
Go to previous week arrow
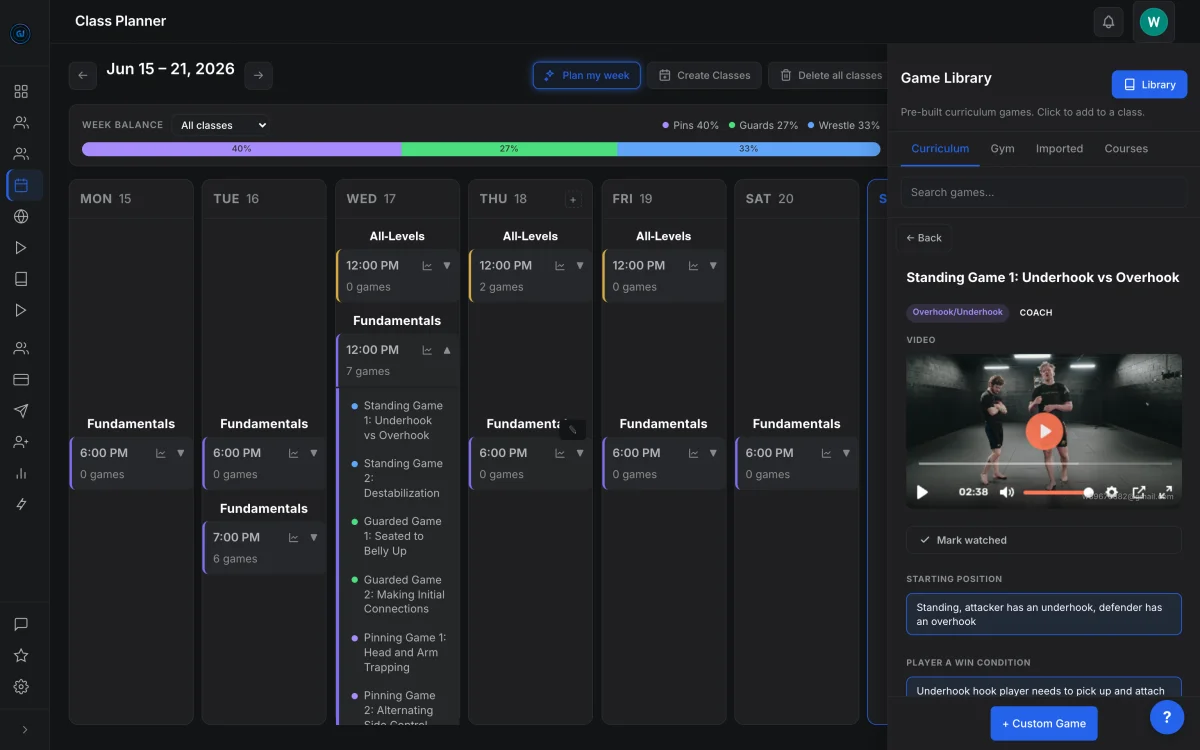coord(83,75)
